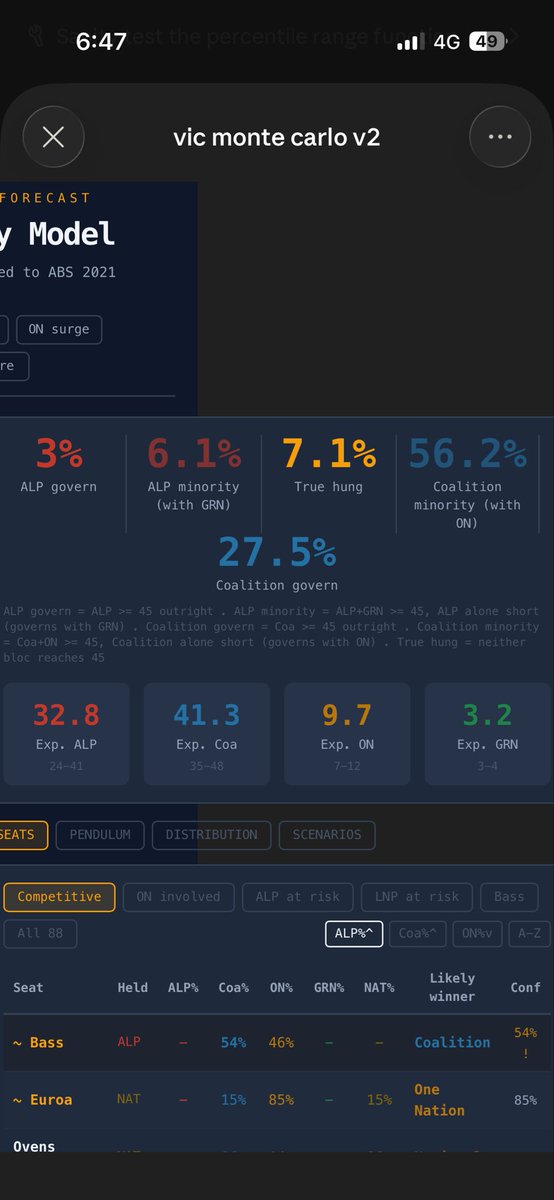Click the 27.5% Coalition govern figure
This screenshot has width=554, height=1200.
point(277,552)
